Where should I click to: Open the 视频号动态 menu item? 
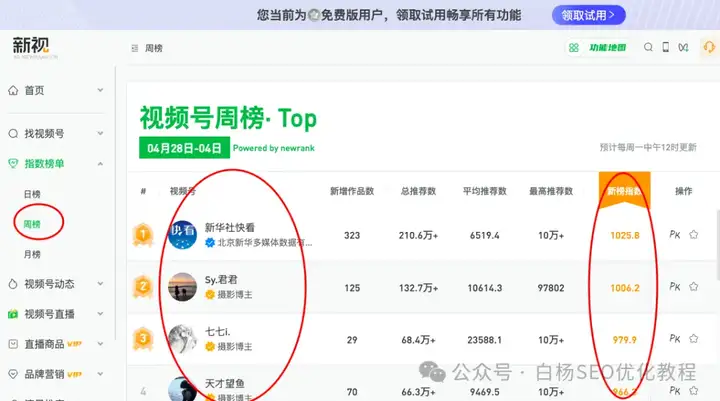[49, 284]
